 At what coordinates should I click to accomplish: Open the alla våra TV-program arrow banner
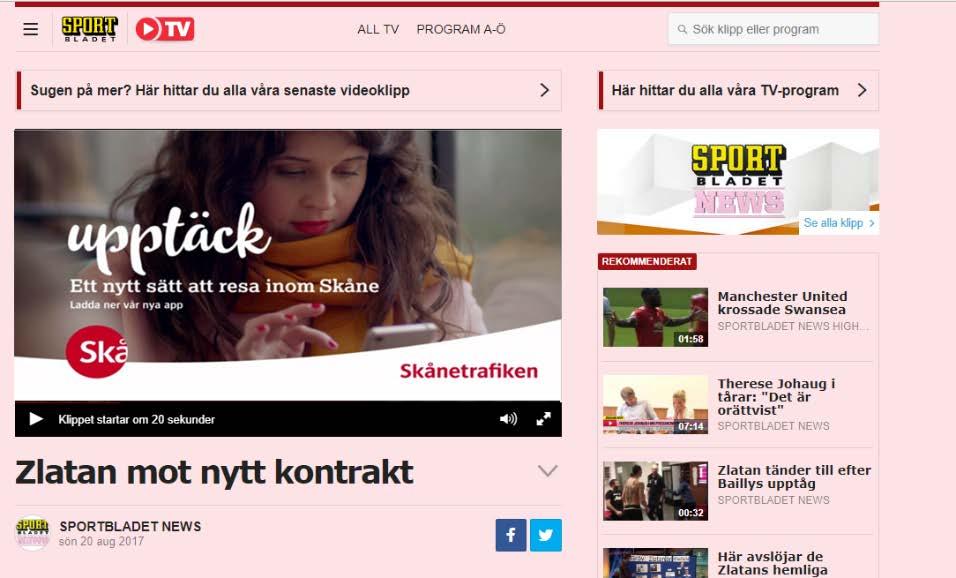click(x=739, y=90)
